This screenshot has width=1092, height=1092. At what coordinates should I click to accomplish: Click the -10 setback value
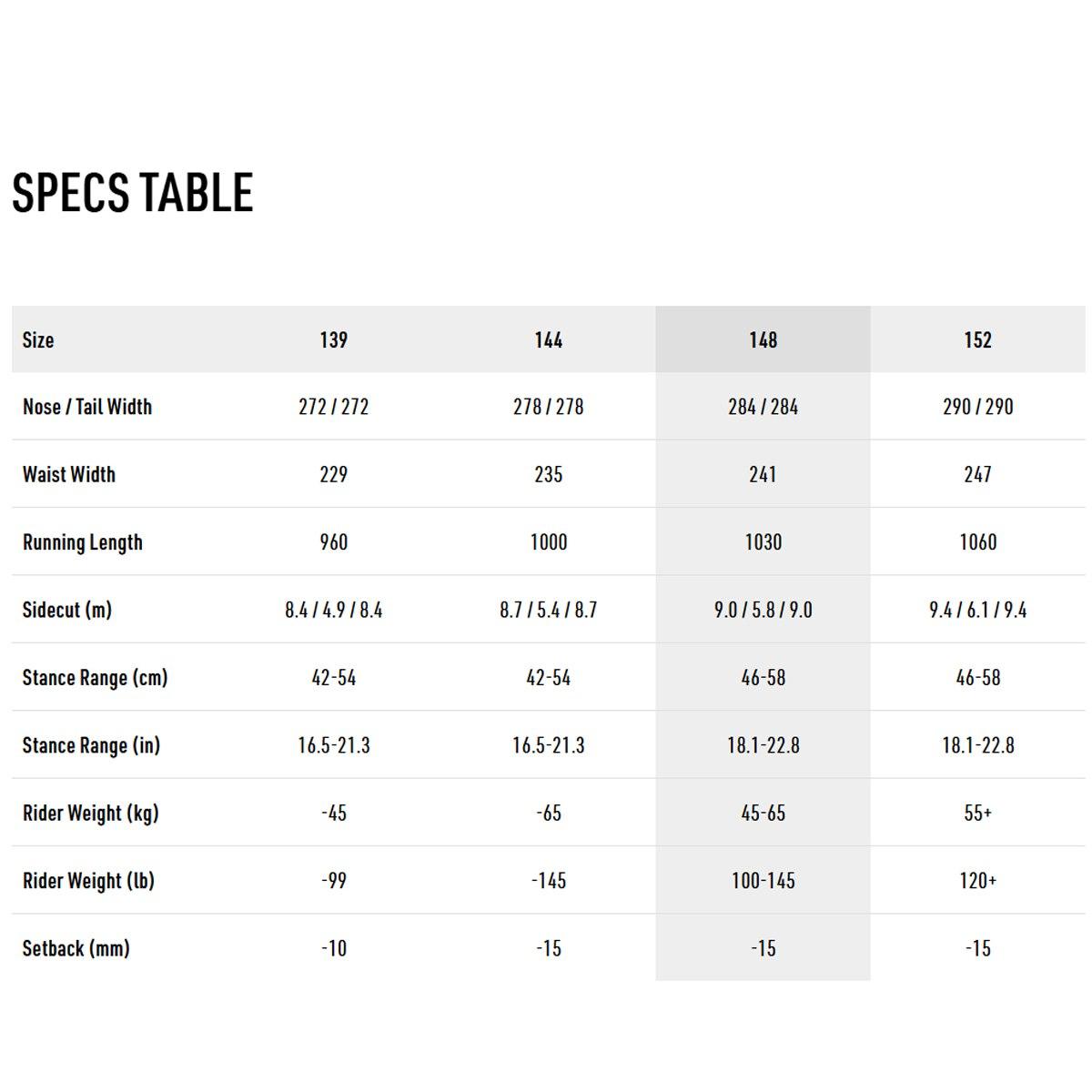pyautogui.click(x=334, y=948)
